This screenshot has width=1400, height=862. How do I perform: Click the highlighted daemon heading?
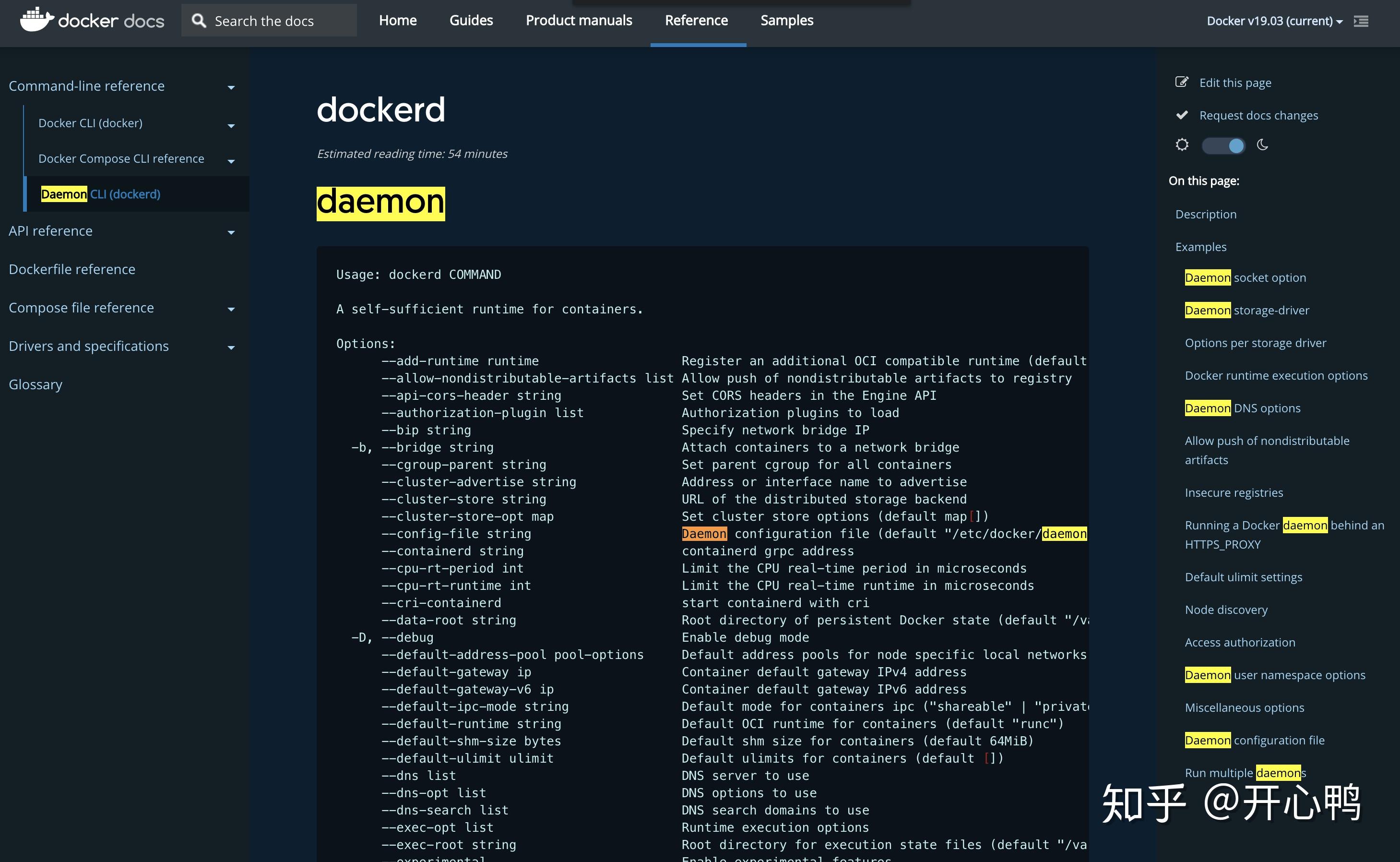point(380,203)
